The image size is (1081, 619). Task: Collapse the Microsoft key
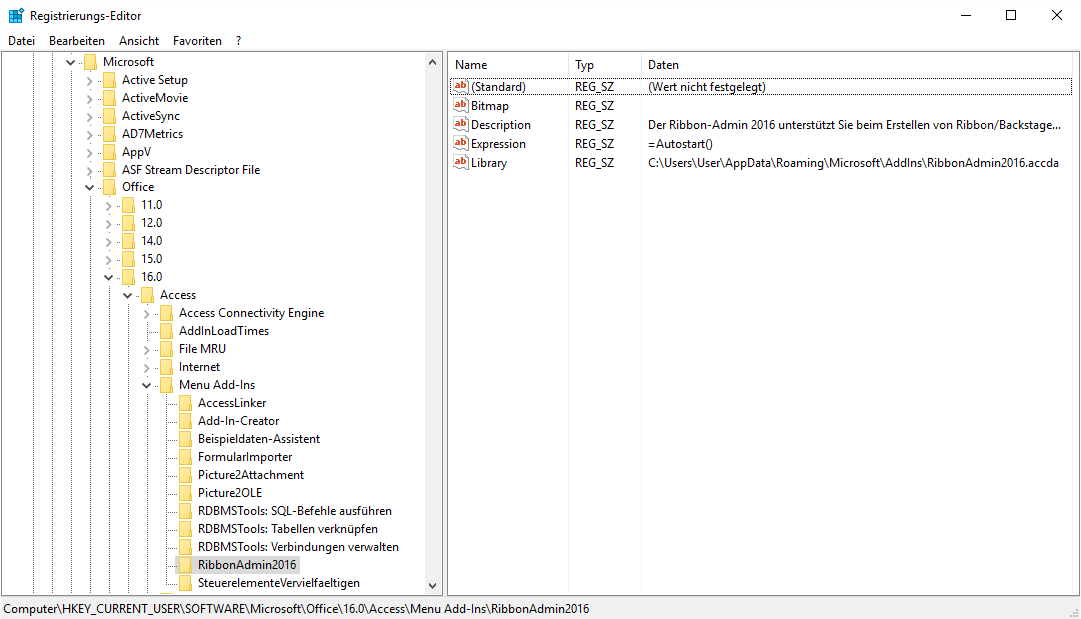click(70, 62)
